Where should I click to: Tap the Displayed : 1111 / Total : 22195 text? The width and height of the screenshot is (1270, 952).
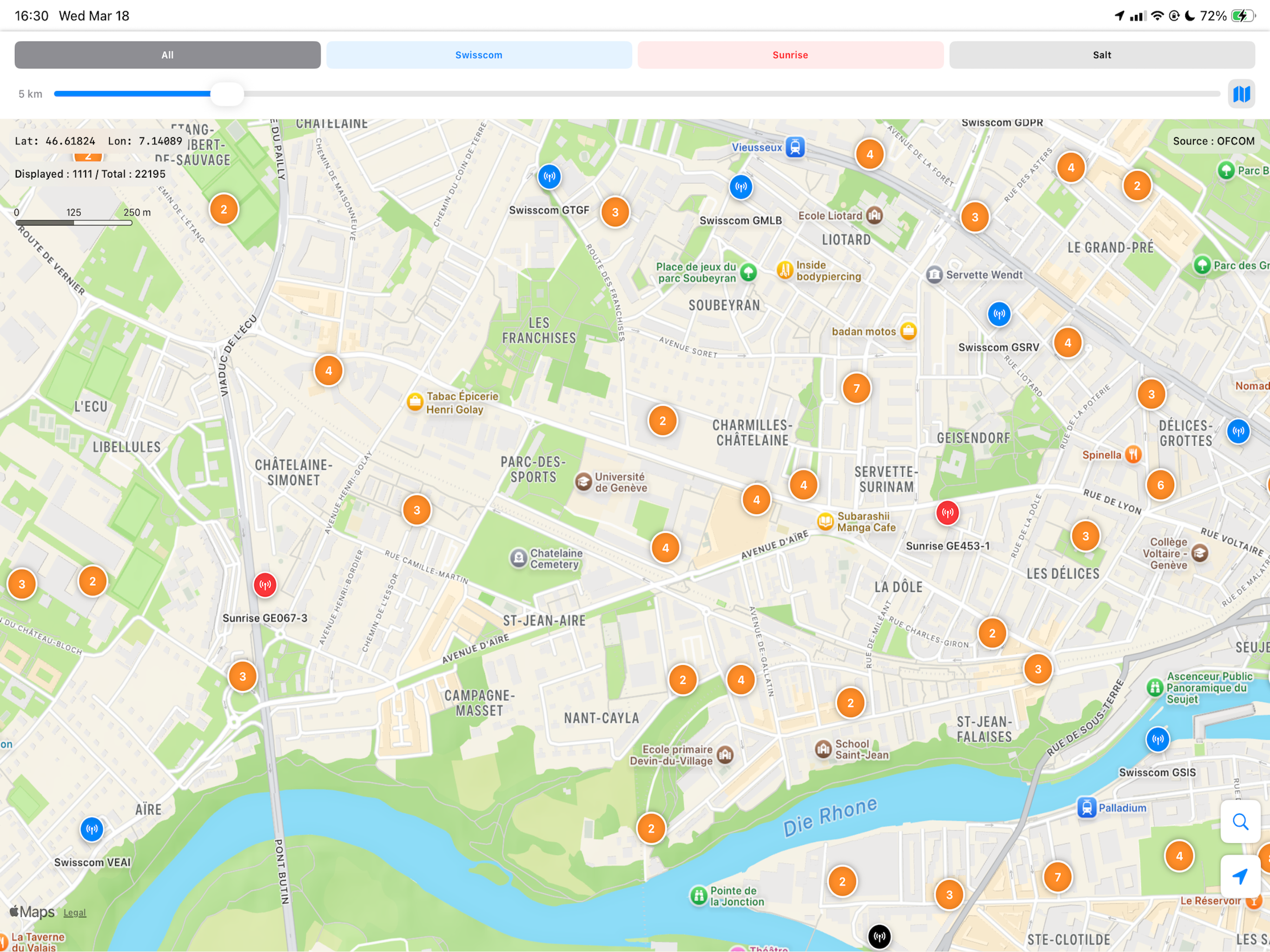[90, 174]
